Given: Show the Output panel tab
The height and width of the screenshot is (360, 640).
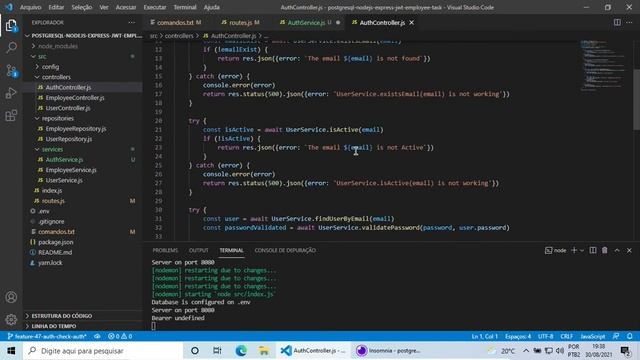Looking at the screenshot, I should coord(199,250).
